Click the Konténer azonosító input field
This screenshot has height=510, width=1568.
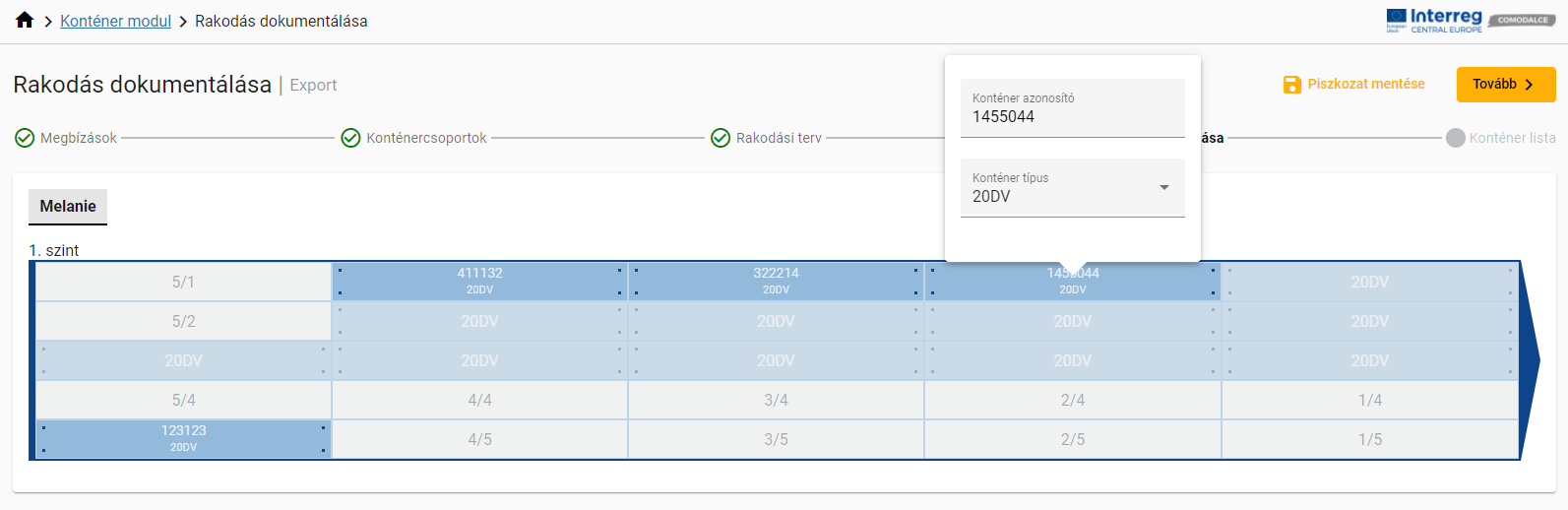tap(1072, 116)
